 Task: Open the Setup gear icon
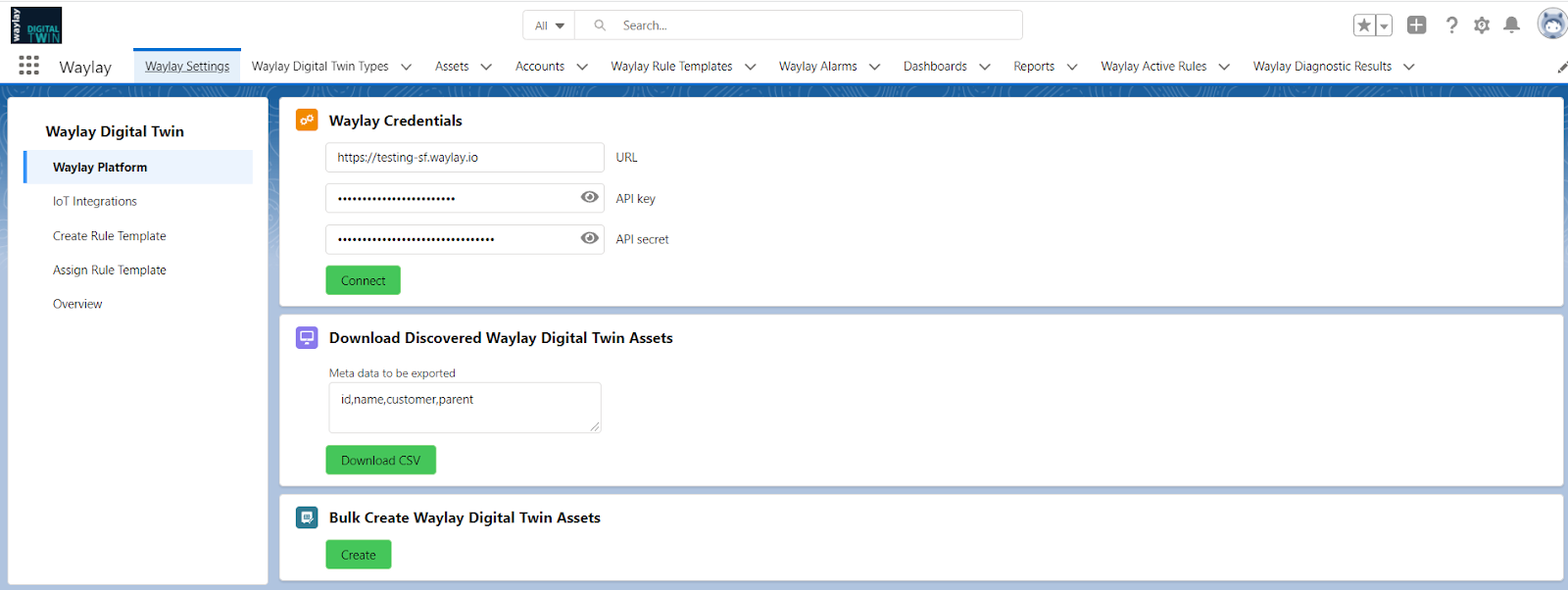[x=1482, y=25]
